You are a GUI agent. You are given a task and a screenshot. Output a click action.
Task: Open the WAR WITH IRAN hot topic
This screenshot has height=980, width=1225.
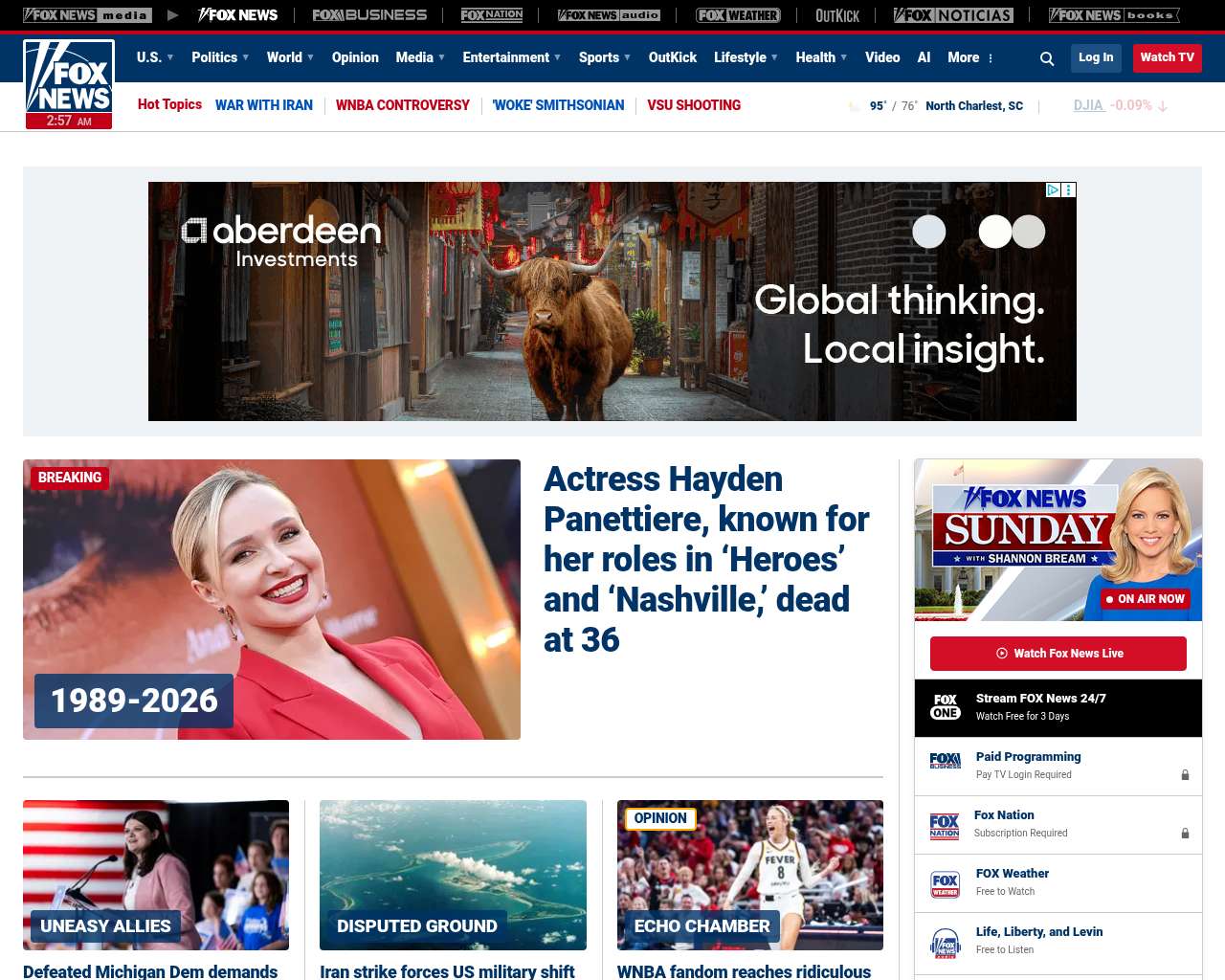(264, 105)
